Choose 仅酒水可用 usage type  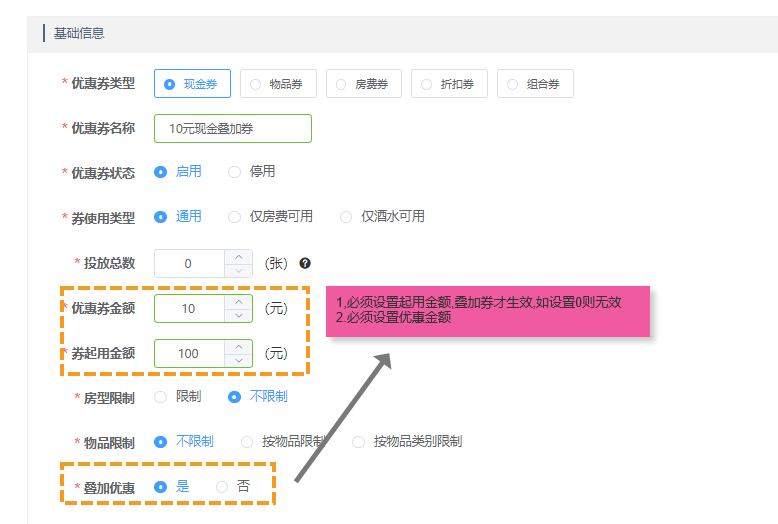[x=382, y=217]
